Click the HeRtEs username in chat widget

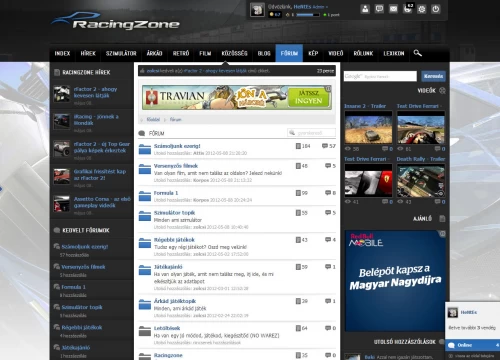(x=468, y=312)
